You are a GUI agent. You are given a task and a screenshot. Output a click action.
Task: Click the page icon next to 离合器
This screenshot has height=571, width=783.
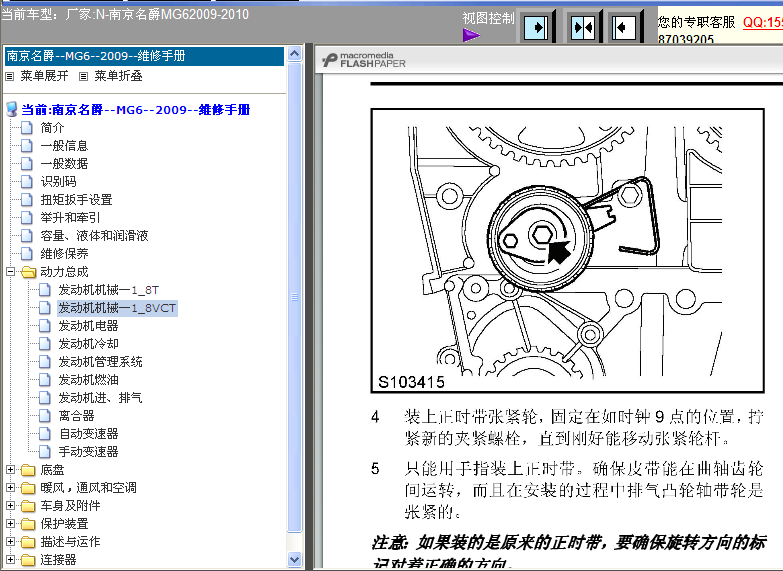click(44, 416)
